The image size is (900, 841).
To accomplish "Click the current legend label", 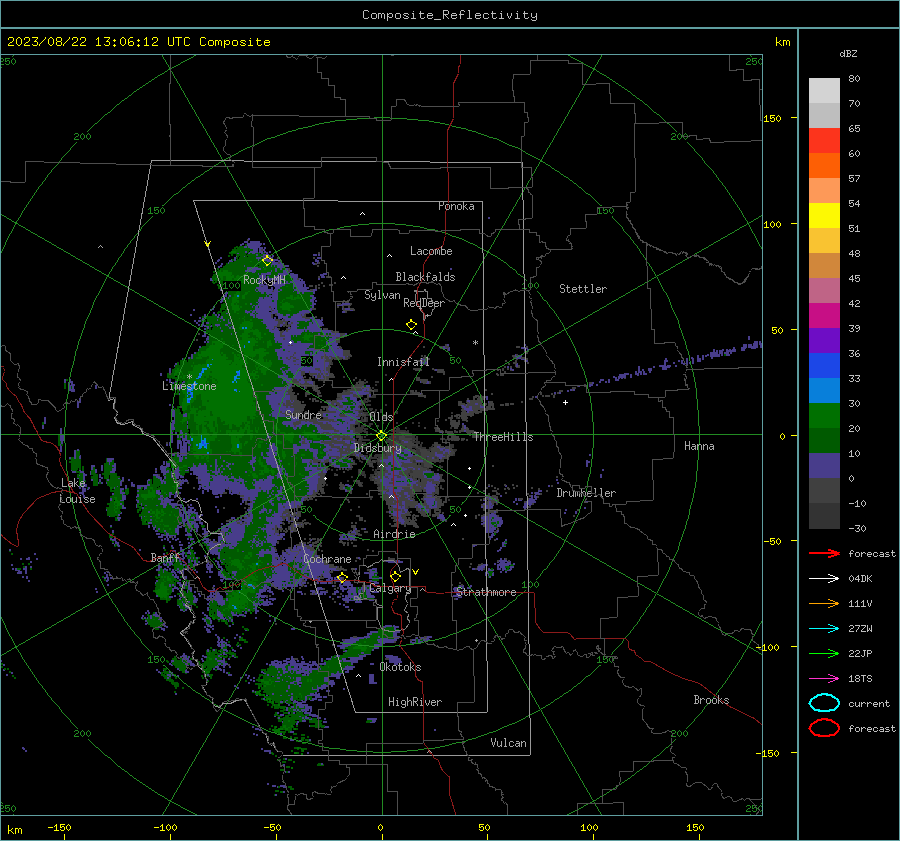I will tap(869, 703).
